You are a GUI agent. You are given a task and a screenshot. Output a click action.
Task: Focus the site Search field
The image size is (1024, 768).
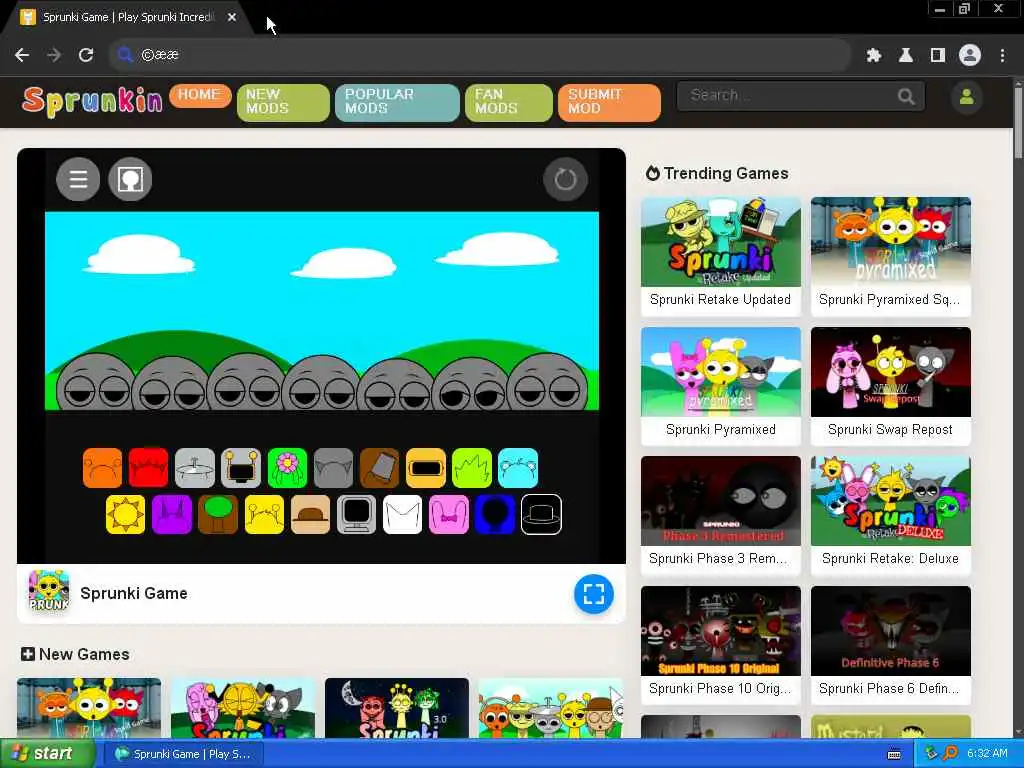(x=801, y=97)
